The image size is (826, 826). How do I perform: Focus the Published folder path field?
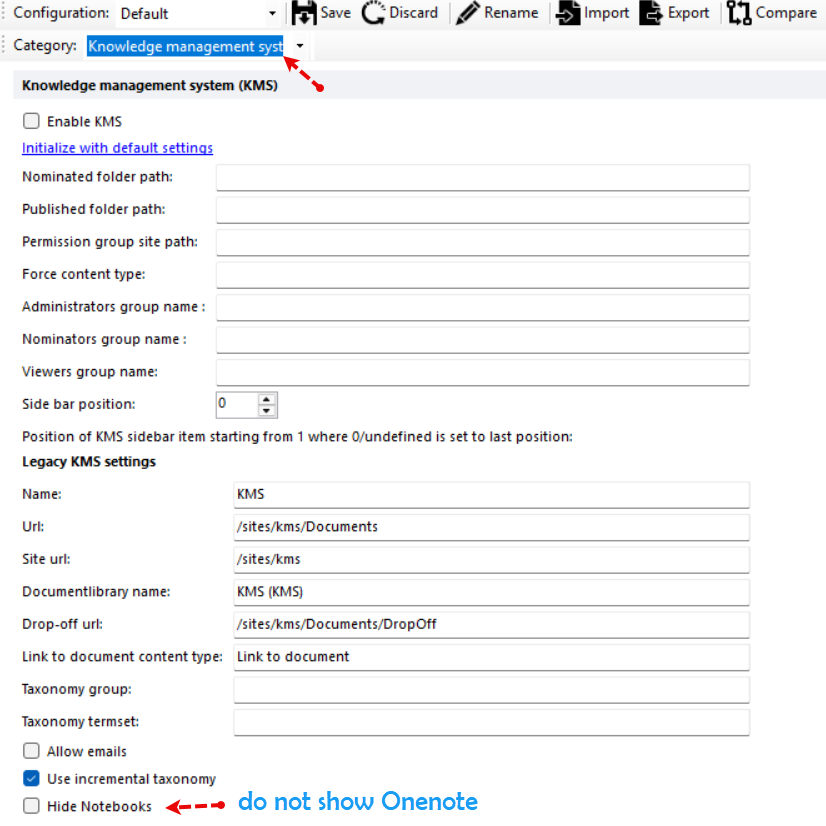[x=482, y=210]
